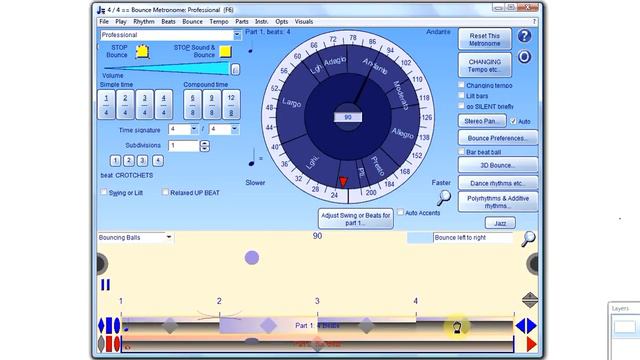Image resolution: width=640 pixels, height=360 pixels.
Task: Enable the Bar beat ball checkbox
Action: [x=461, y=151]
